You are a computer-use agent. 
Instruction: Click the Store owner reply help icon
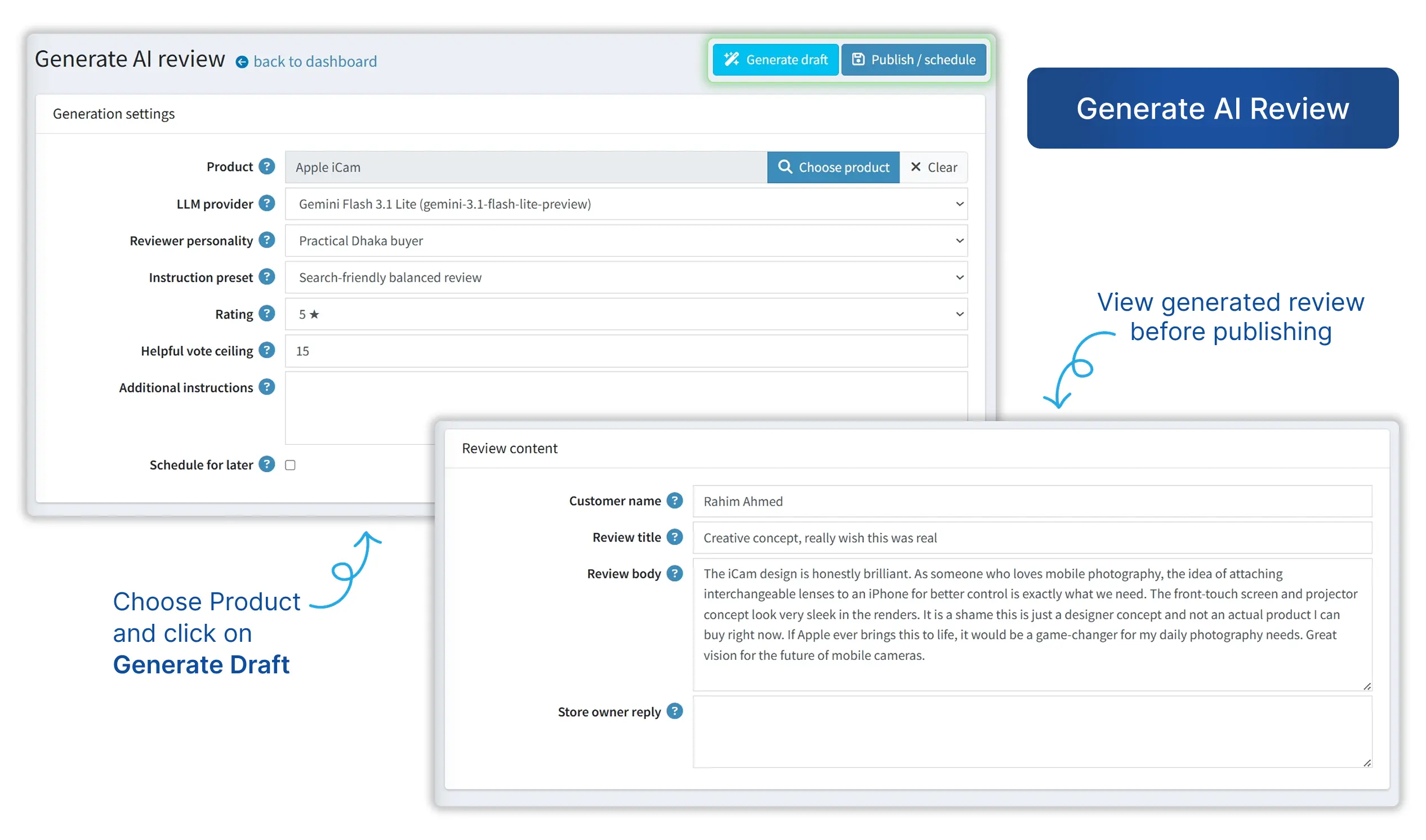675,711
